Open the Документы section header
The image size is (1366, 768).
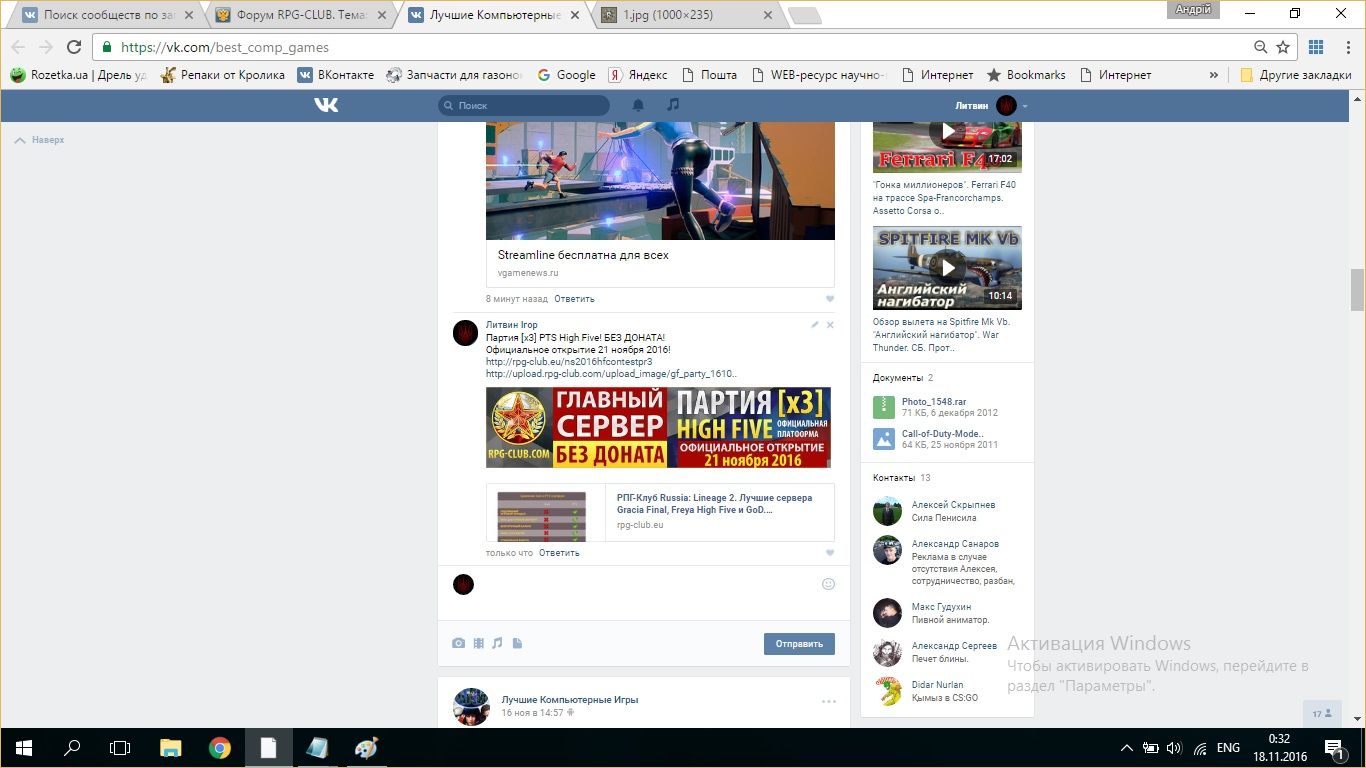tap(903, 378)
